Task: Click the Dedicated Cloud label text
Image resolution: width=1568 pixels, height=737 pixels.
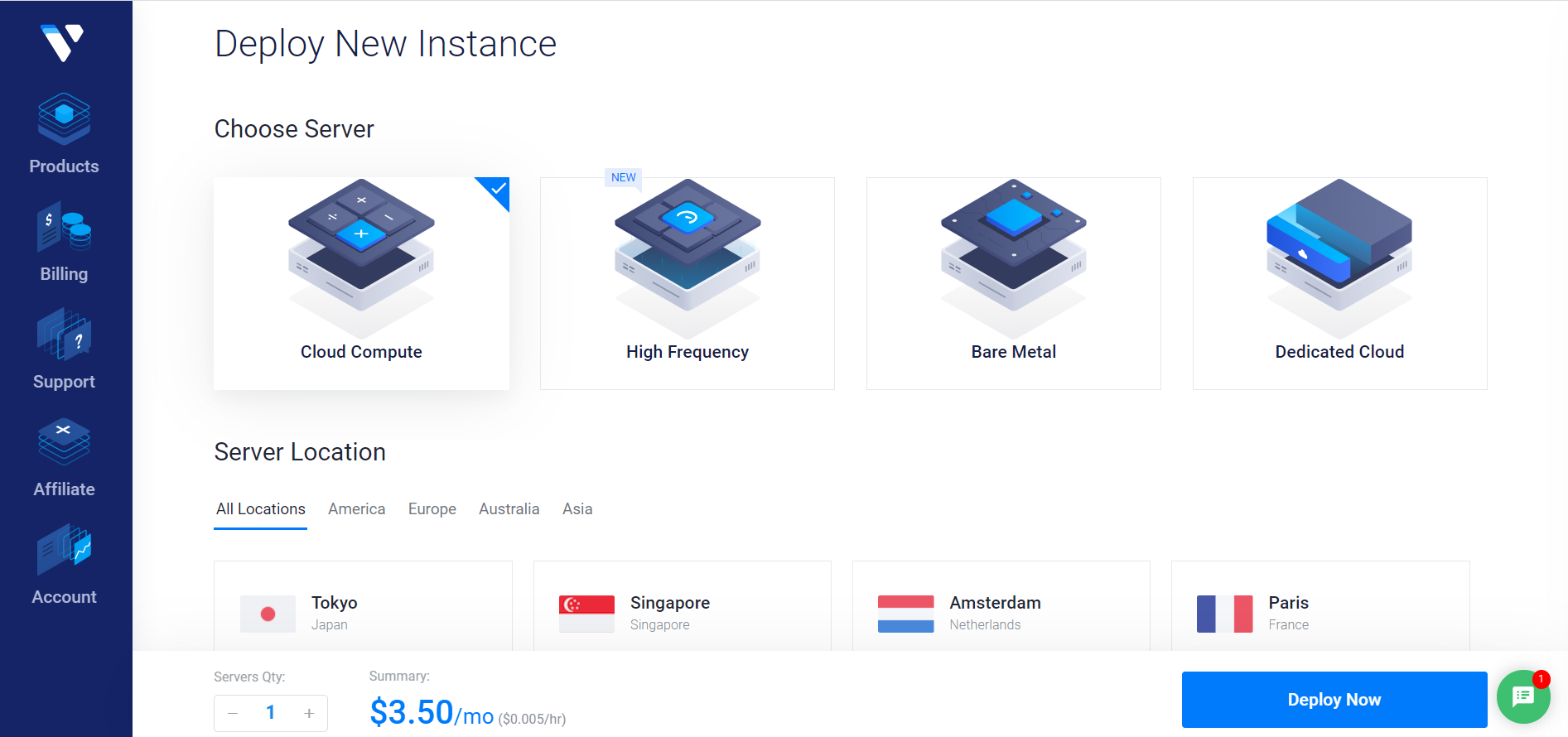Action: click(1339, 352)
